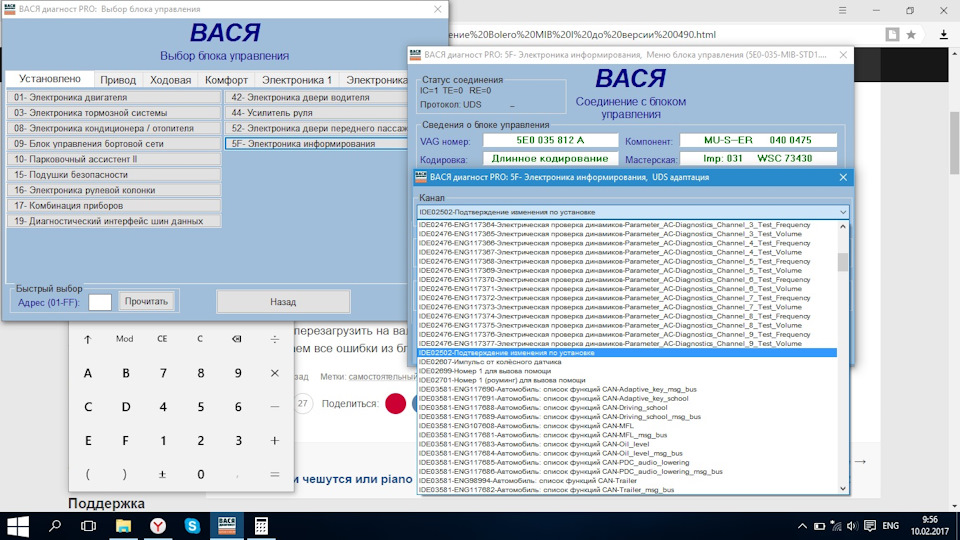Image resolution: width=960 pixels, height=540 pixels.
Task: Click the calculator backspace key
Action: click(237, 339)
